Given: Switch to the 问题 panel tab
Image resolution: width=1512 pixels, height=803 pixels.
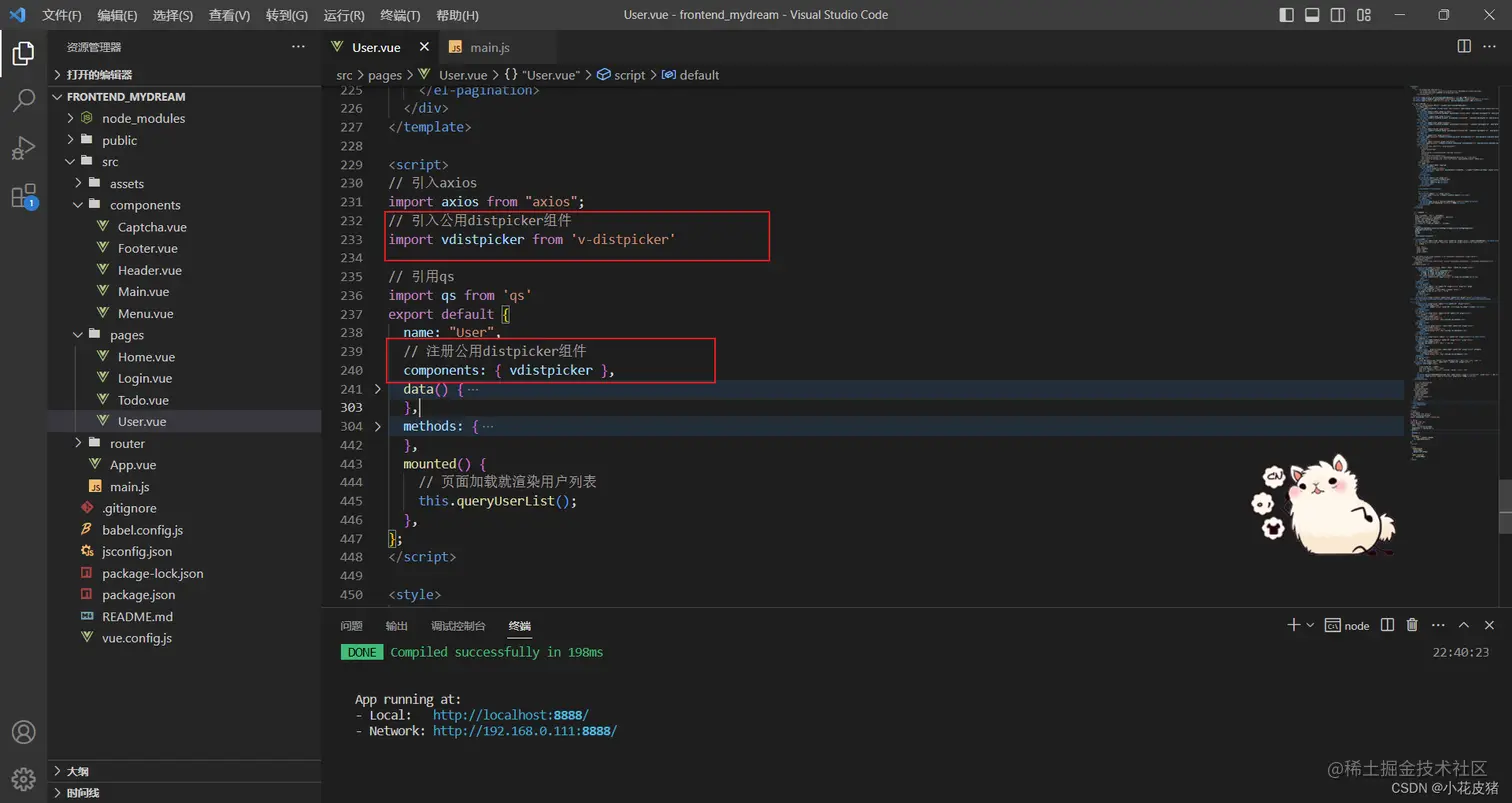Looking at the screenshot, I should point(351,626).
